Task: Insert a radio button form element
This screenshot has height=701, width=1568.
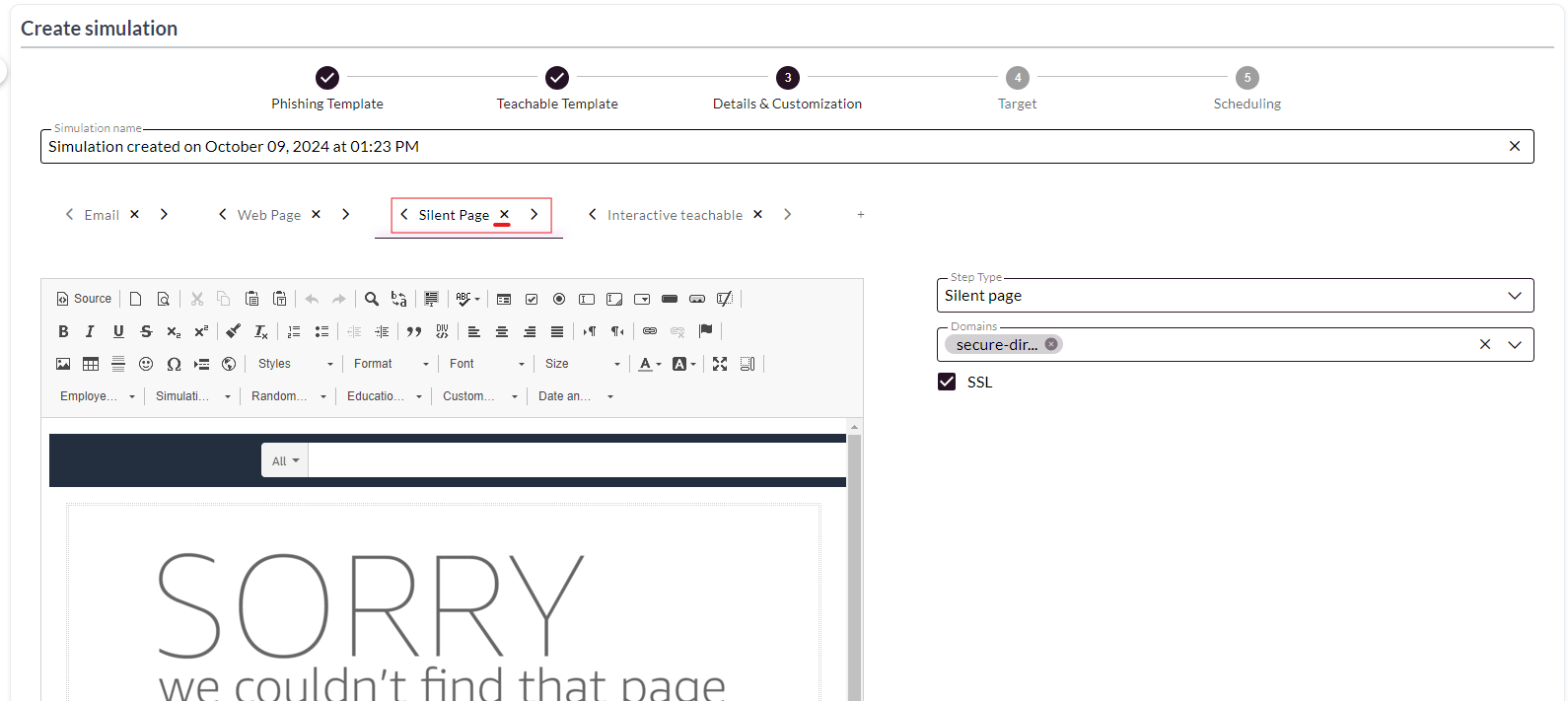Action: pyautogui.click(x=559, y=299)
